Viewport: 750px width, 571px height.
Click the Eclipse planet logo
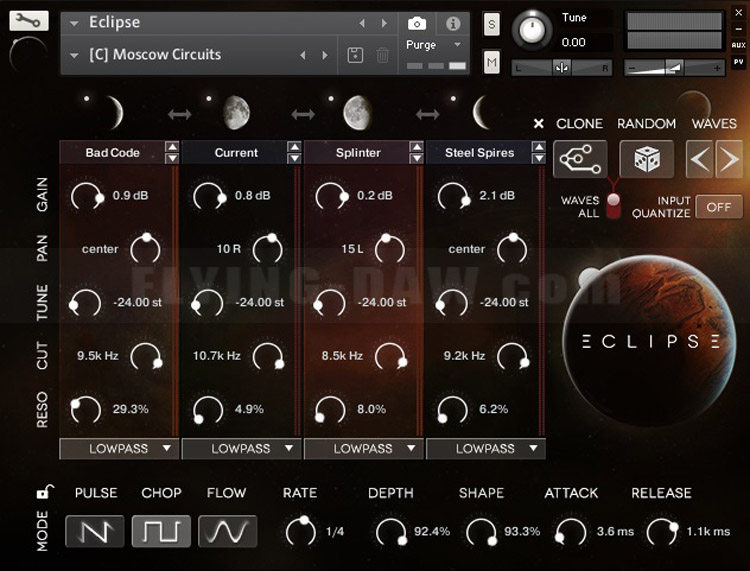(x=650, y=340)
